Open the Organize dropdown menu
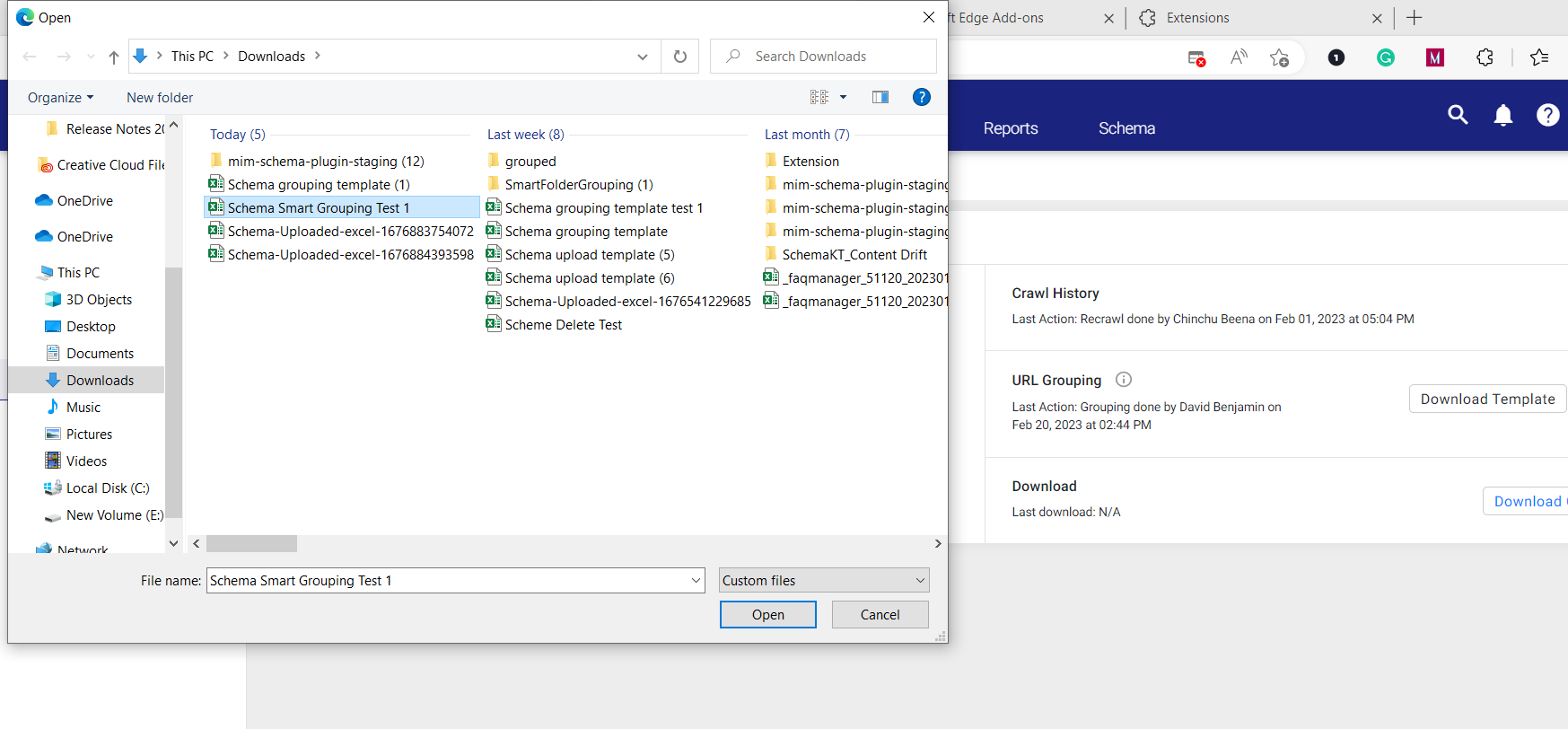This screenshot has height=729, width=1568. [x=60, y=97]
